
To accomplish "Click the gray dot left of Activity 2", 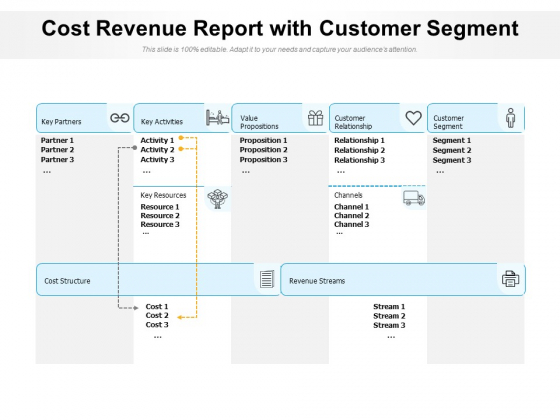I will (135, 148).
